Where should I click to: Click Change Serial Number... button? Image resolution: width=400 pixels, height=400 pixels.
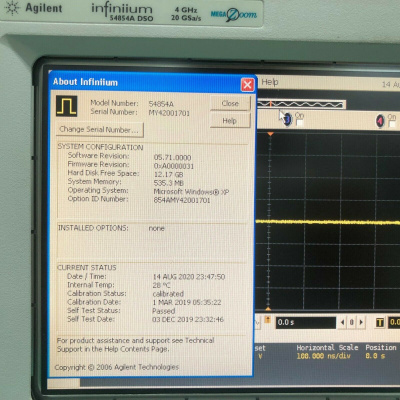[100, 130]
